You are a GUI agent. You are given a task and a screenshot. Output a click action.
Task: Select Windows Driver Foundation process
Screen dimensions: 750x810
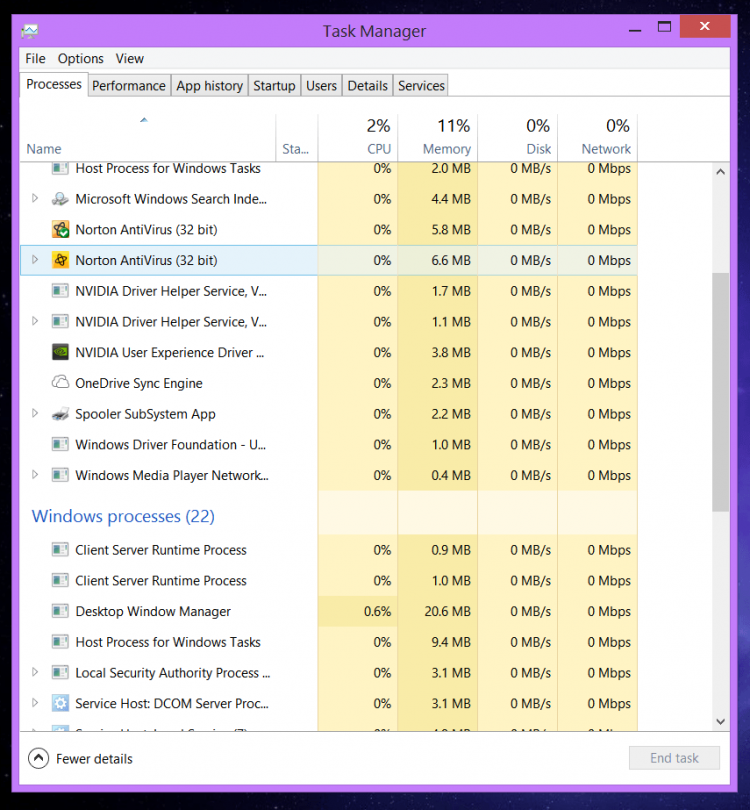329,445
